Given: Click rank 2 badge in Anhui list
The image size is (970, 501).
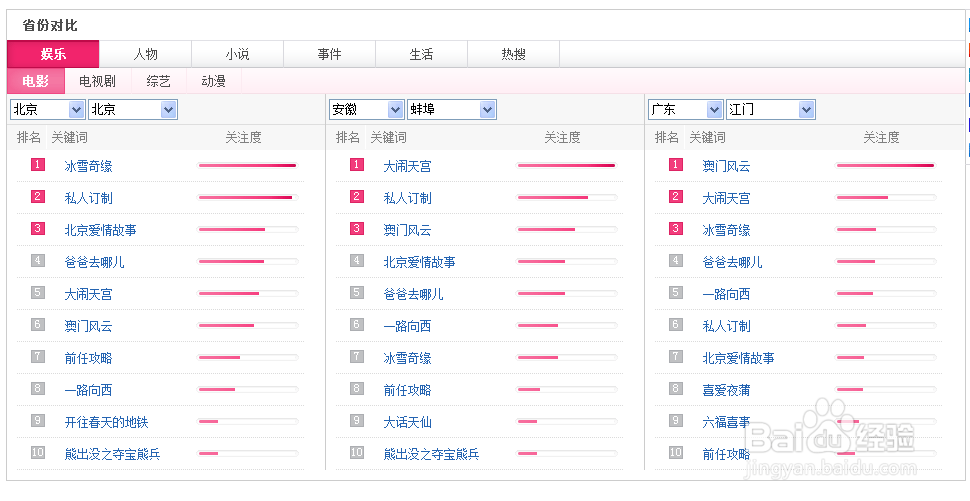Looking at the screenshot, I should pos(357,197).
